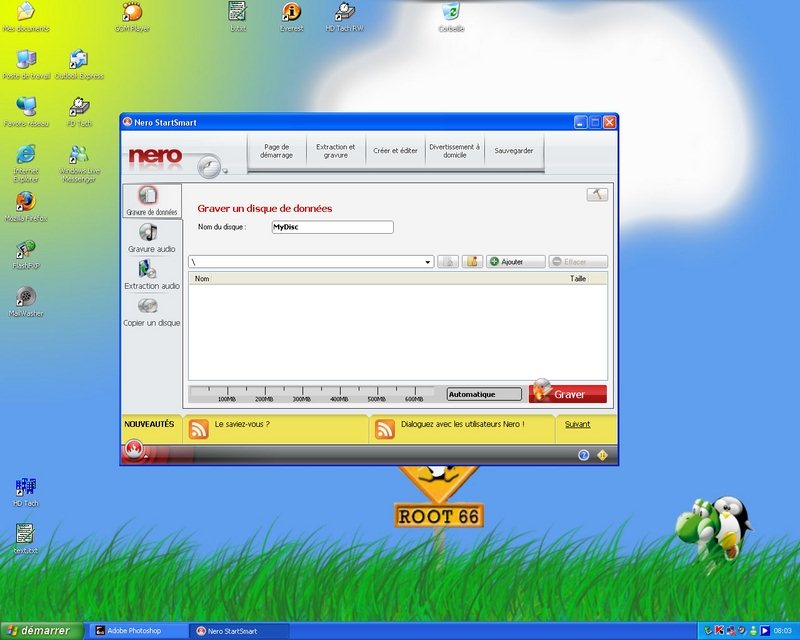
Task: Click the Ajouter button
Action: [x=516, y=262]
